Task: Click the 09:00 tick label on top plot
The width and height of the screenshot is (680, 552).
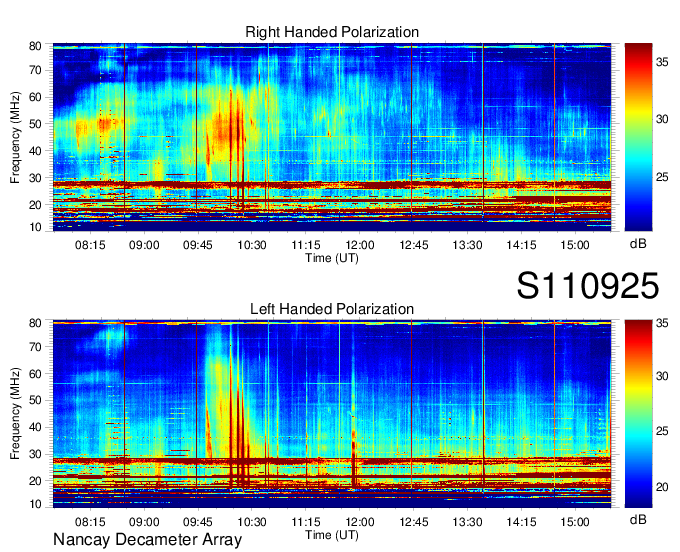Action: (x=144, y=245)
